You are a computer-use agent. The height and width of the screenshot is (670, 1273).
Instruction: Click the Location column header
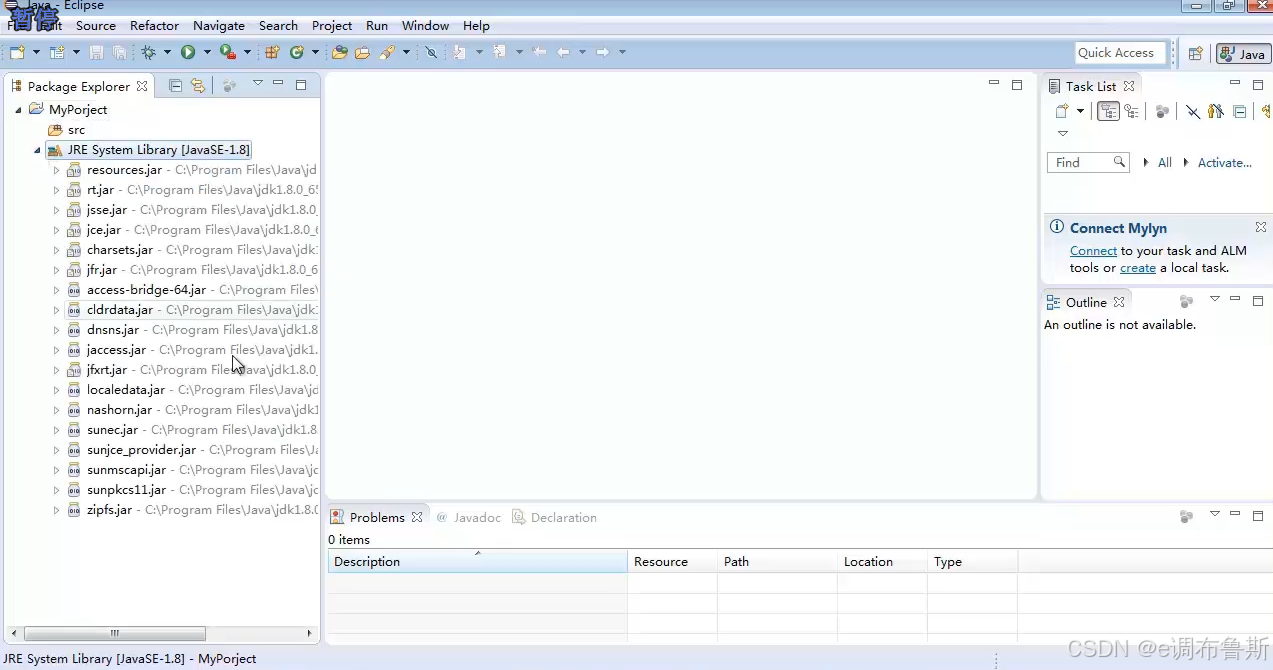tap(882, 561)
